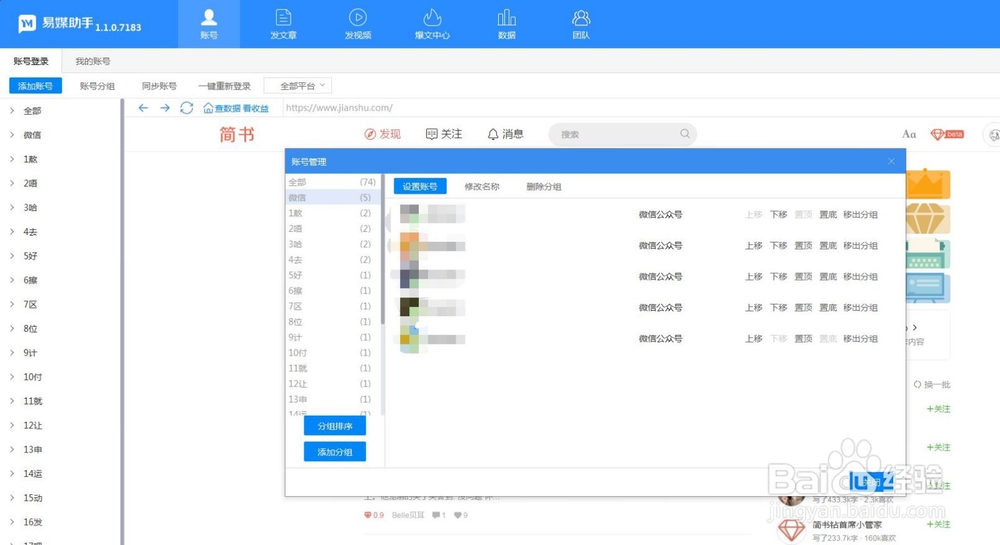This screenshot has height=545, width=1000.
Task: Click 置顶 for the second account row
Action: (x=803, y=245)
